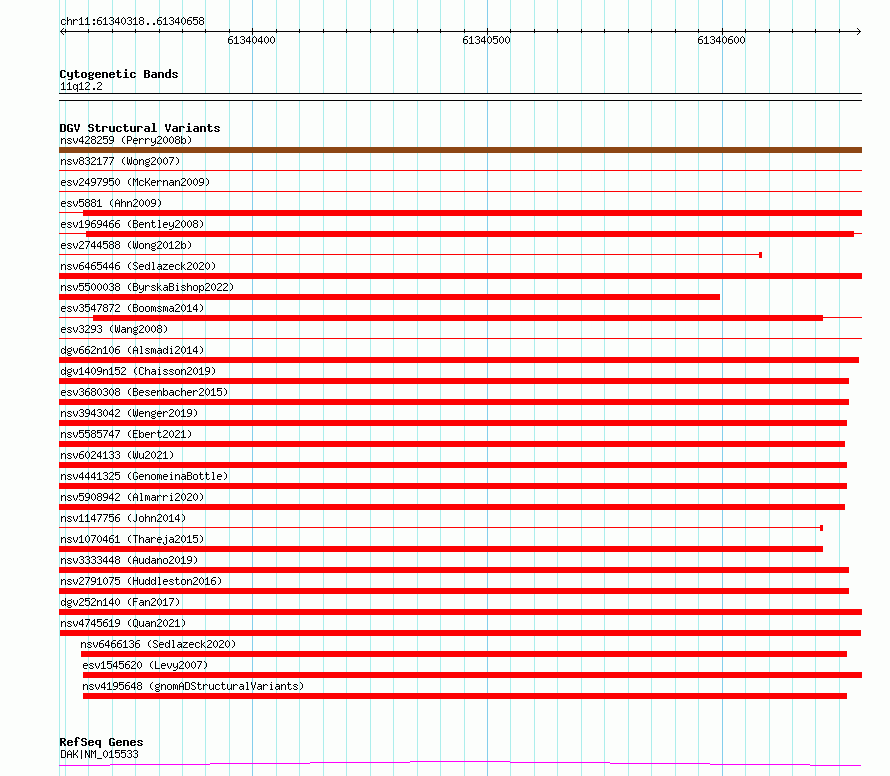
Task: Click the right scroll arrow on the ruler
Action: click(858, 31)
